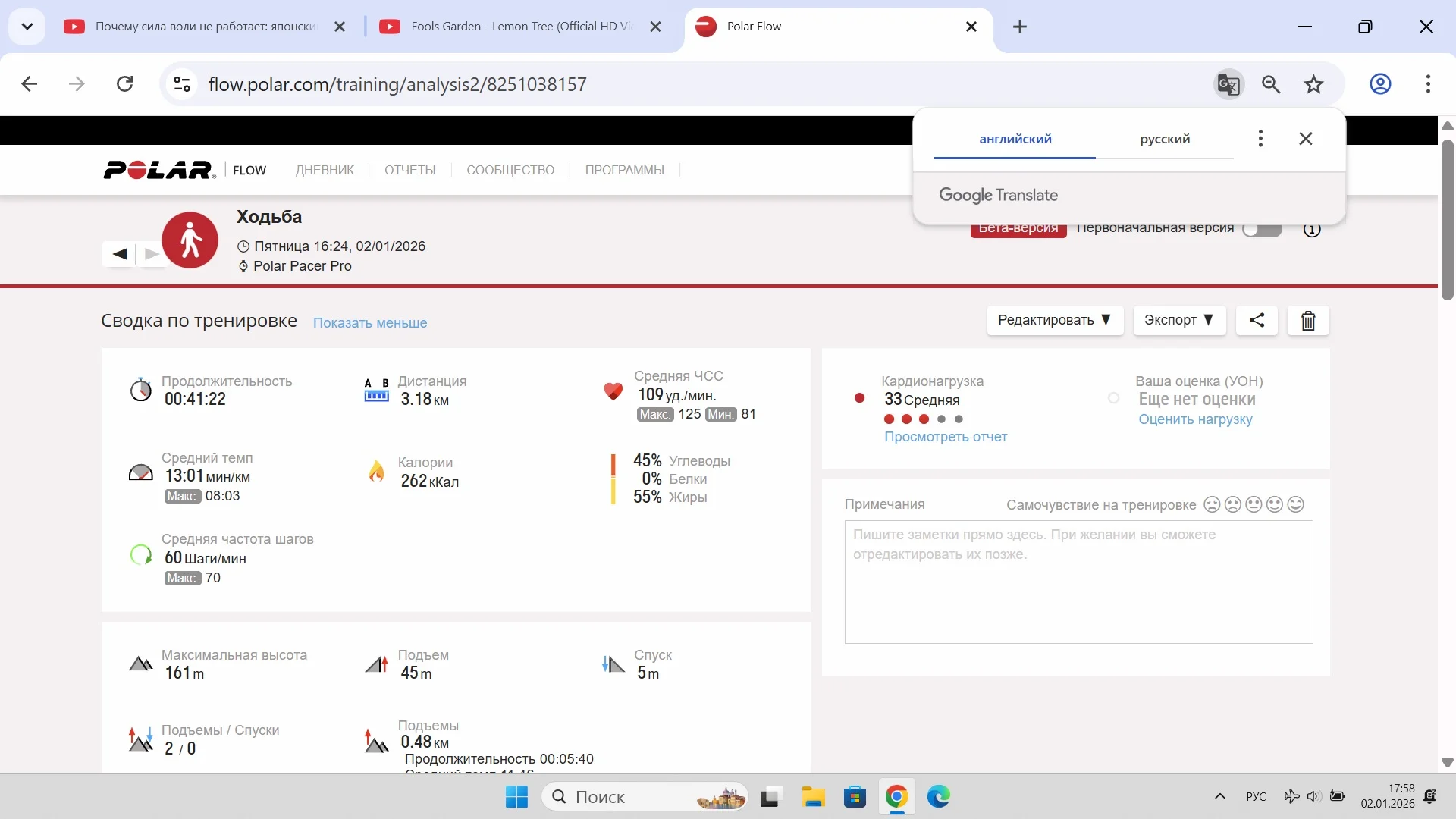
Task: Click the Google Translate icon in address bar
Action: pos(1228,84)
